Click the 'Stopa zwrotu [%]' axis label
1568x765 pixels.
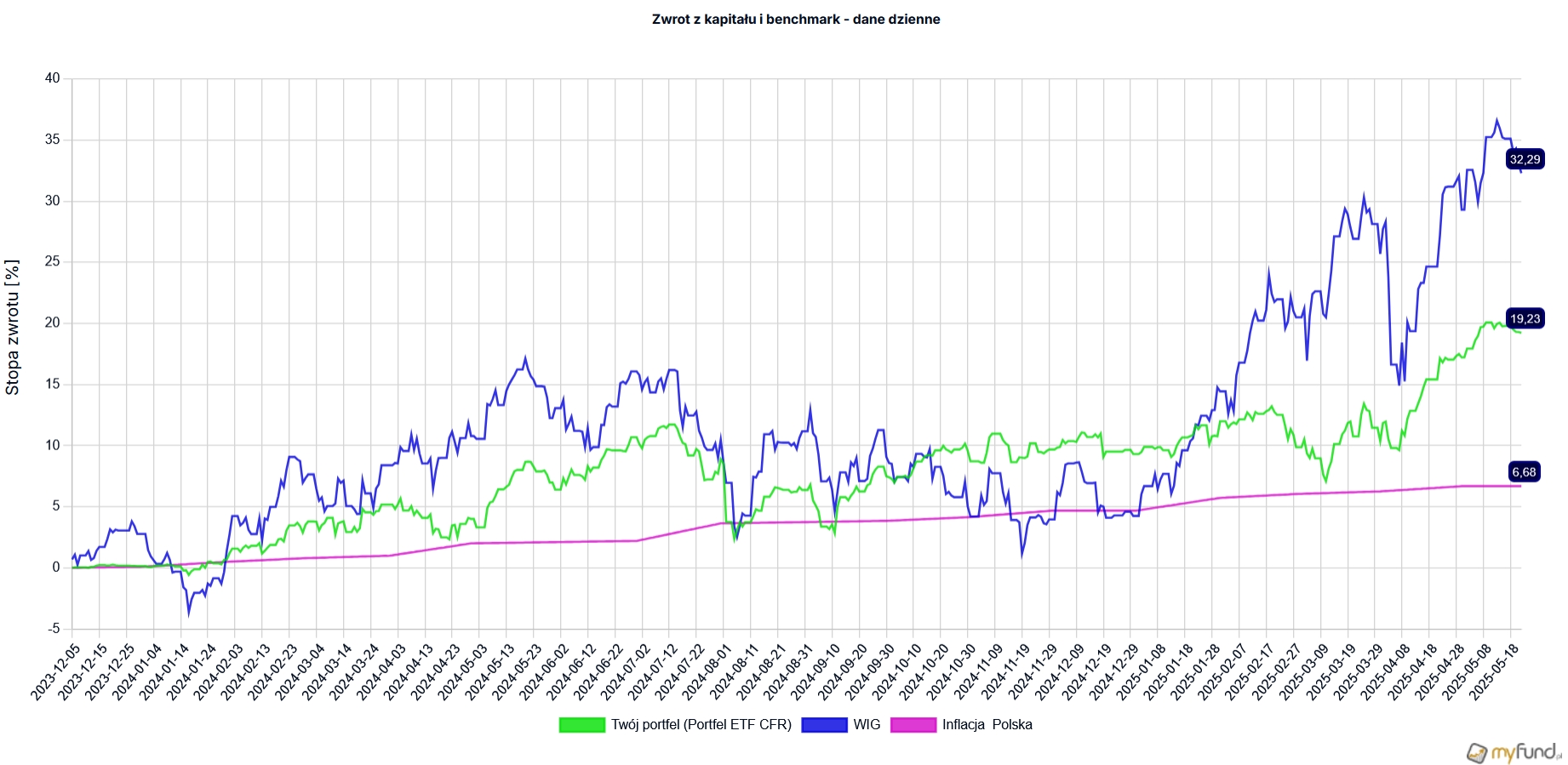(13, 328)
